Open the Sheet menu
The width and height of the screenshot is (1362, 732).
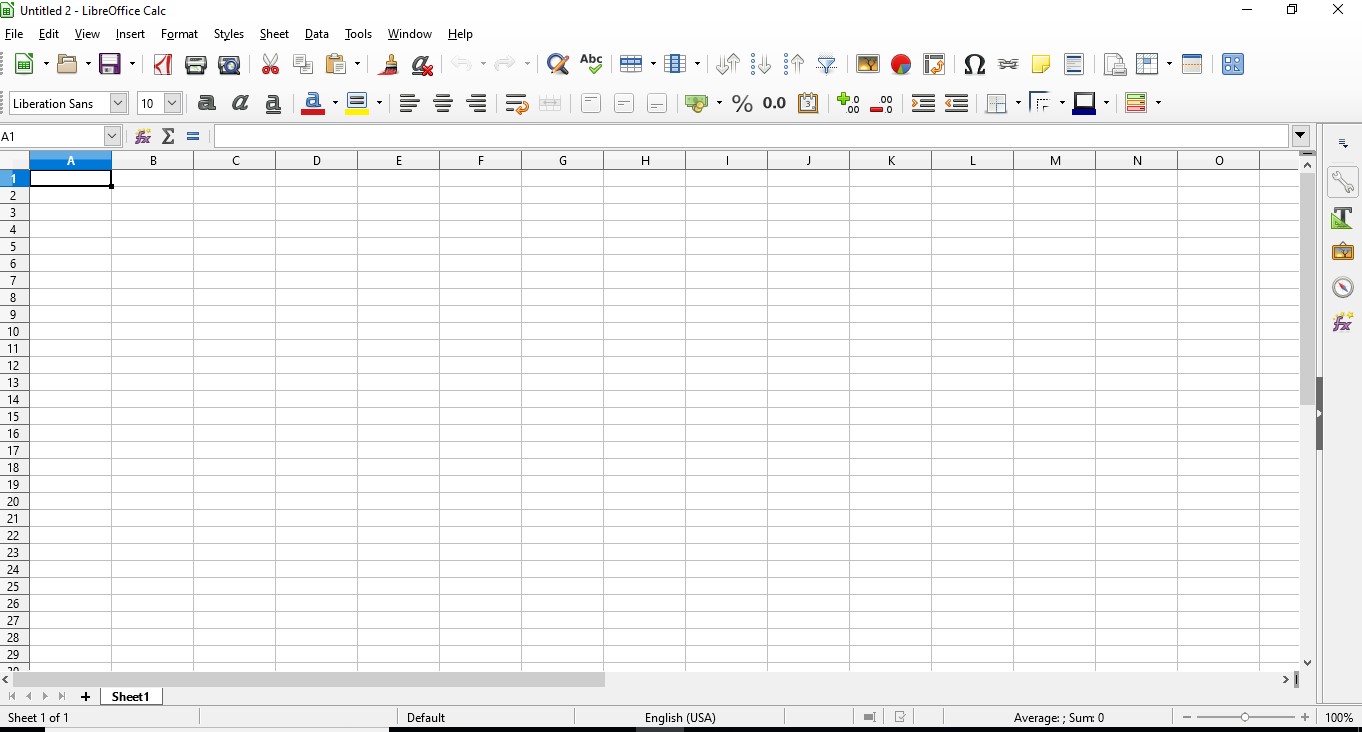click(x=274, y=34)
